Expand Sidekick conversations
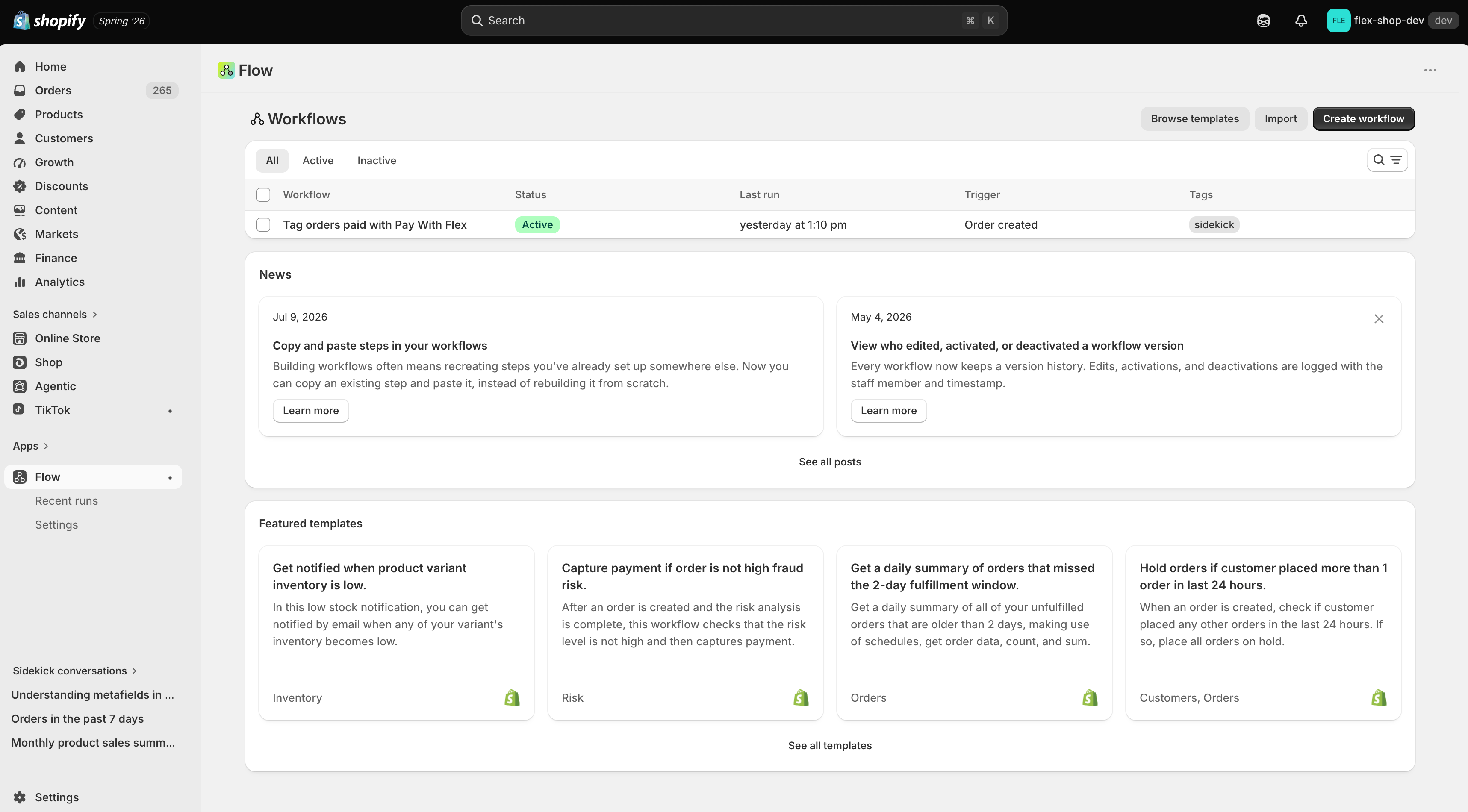 point(75,671)
